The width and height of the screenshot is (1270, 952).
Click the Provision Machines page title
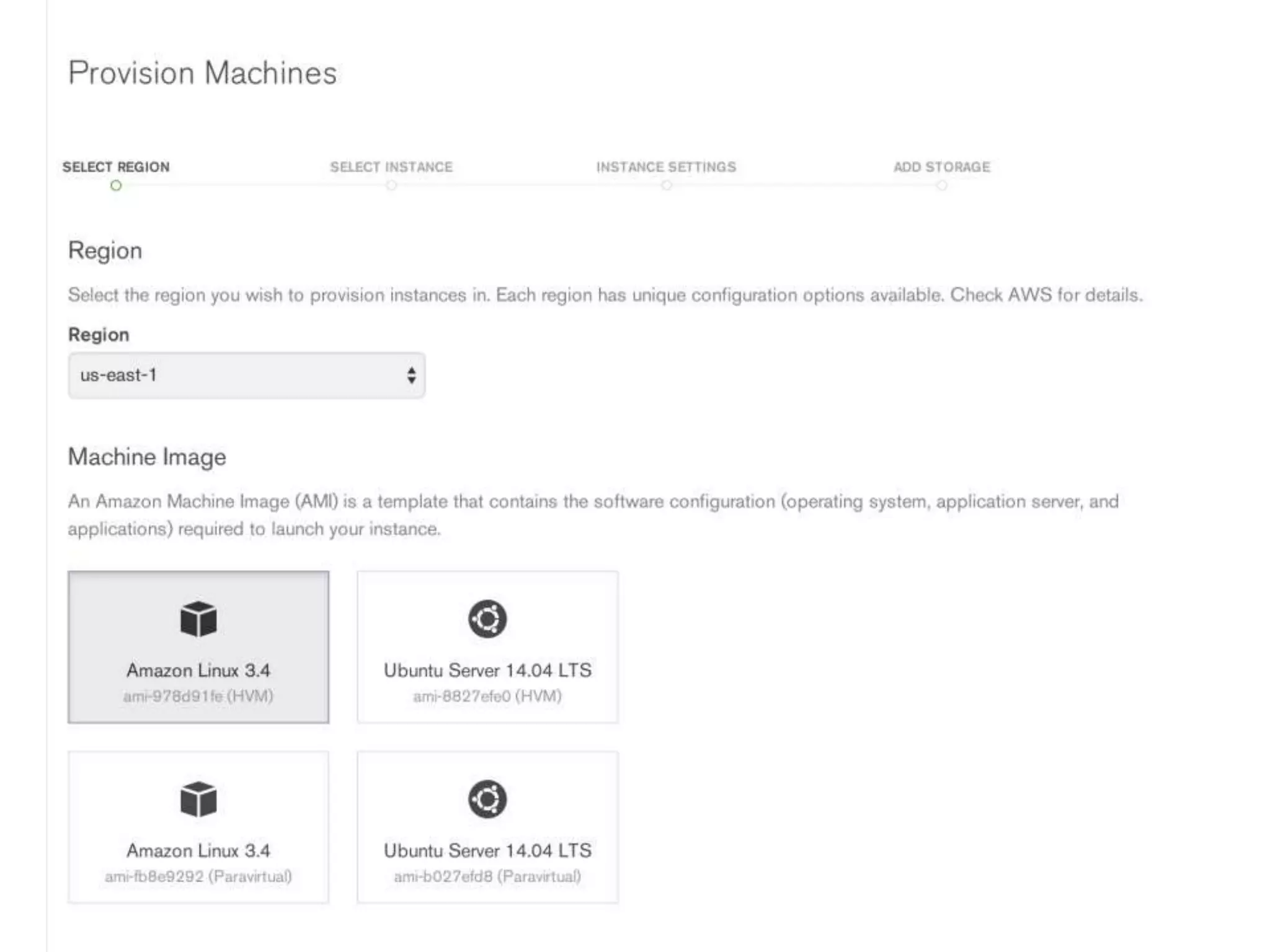tap(203, 73)
